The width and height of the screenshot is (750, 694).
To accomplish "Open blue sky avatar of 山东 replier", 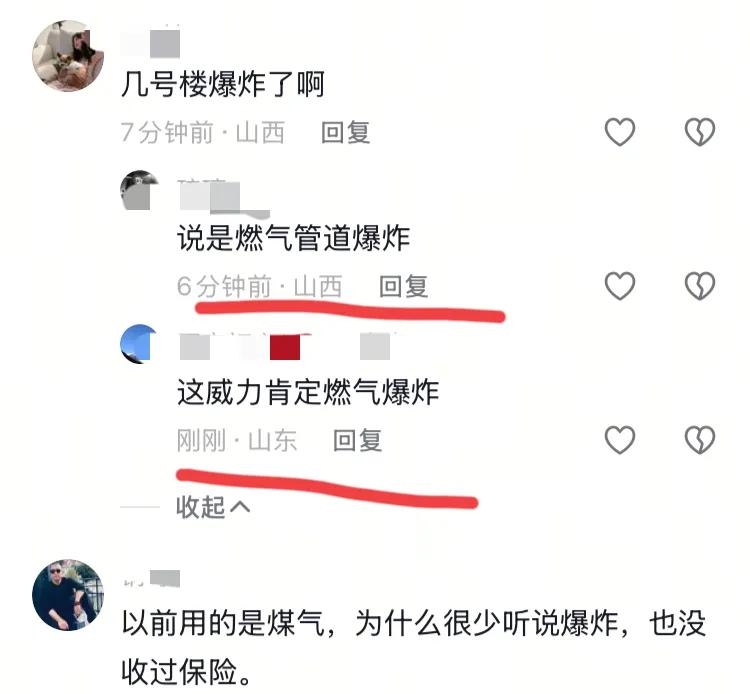I will click(139, 344).
